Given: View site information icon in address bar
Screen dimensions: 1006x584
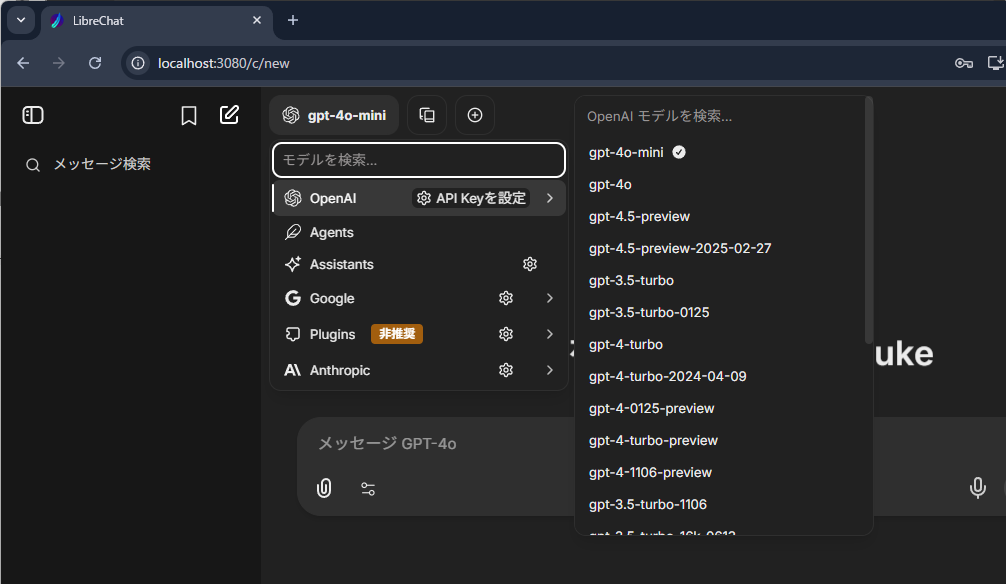Looking at the screenshot, I should (x=138, y=63).
